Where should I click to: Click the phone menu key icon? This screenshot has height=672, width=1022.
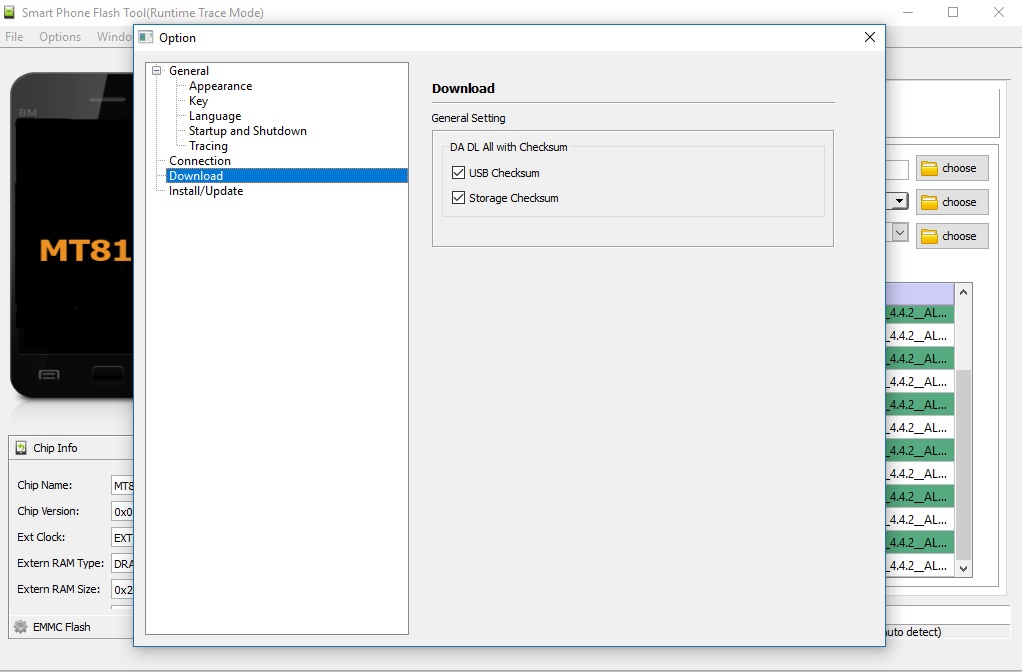click(49, 374)
